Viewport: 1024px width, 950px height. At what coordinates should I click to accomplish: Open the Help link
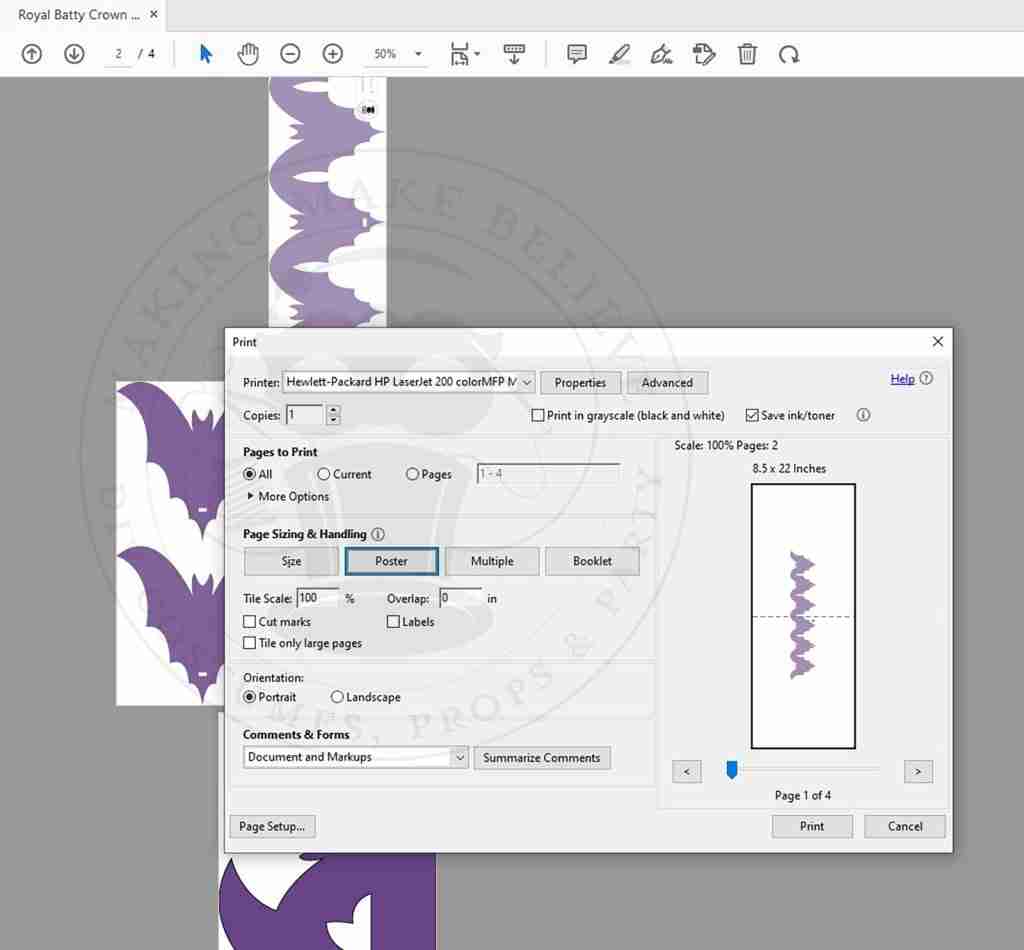coord(902,379)
